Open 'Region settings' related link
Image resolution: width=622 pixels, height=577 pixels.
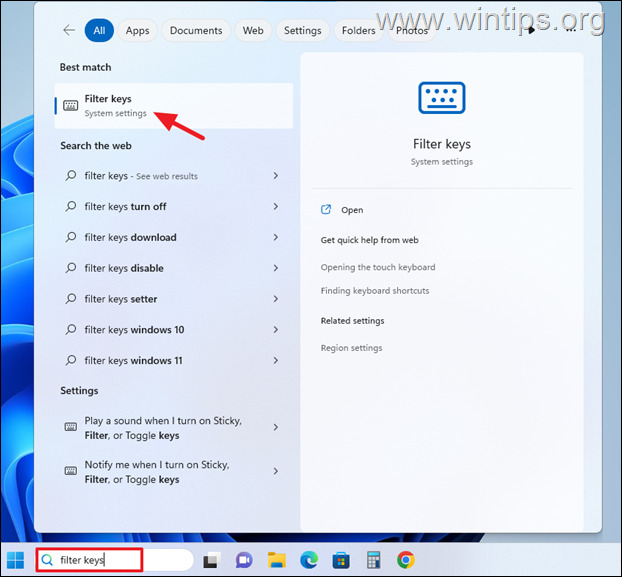pyautogui.click(x=351, y=348)
